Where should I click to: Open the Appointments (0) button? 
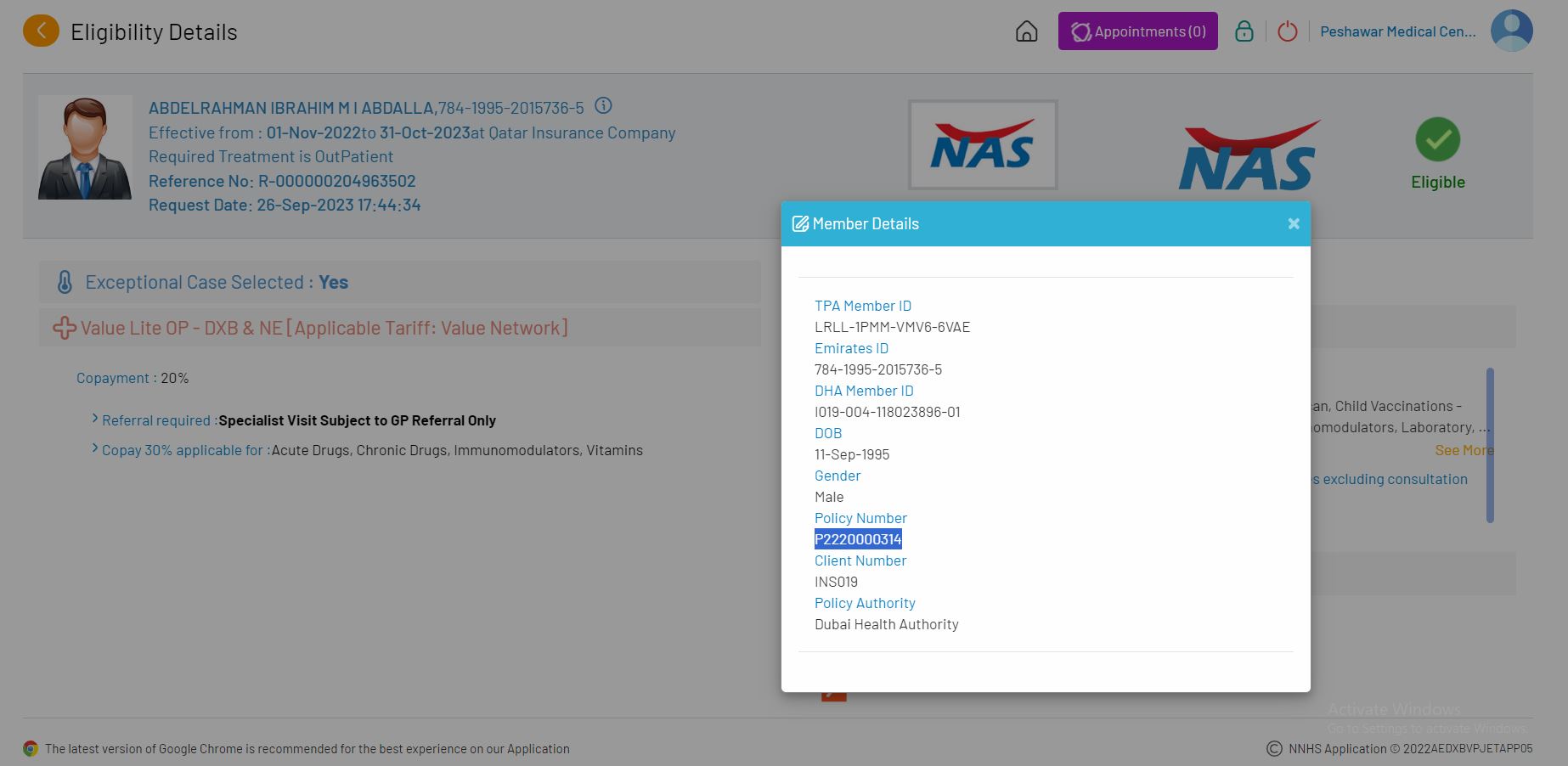pos(1137,31)
